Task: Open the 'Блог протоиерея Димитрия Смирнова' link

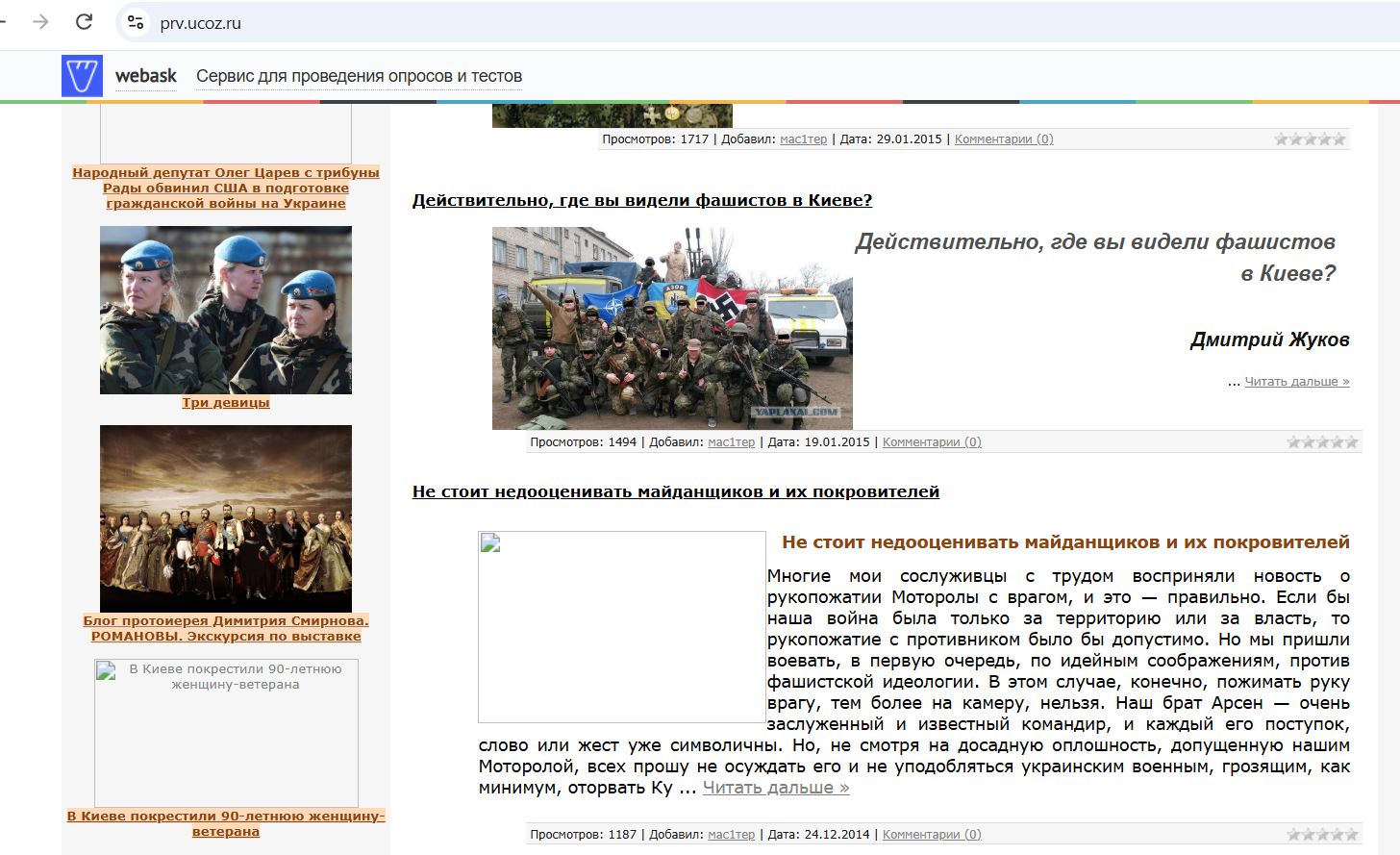Action: [x=226, y=628]
